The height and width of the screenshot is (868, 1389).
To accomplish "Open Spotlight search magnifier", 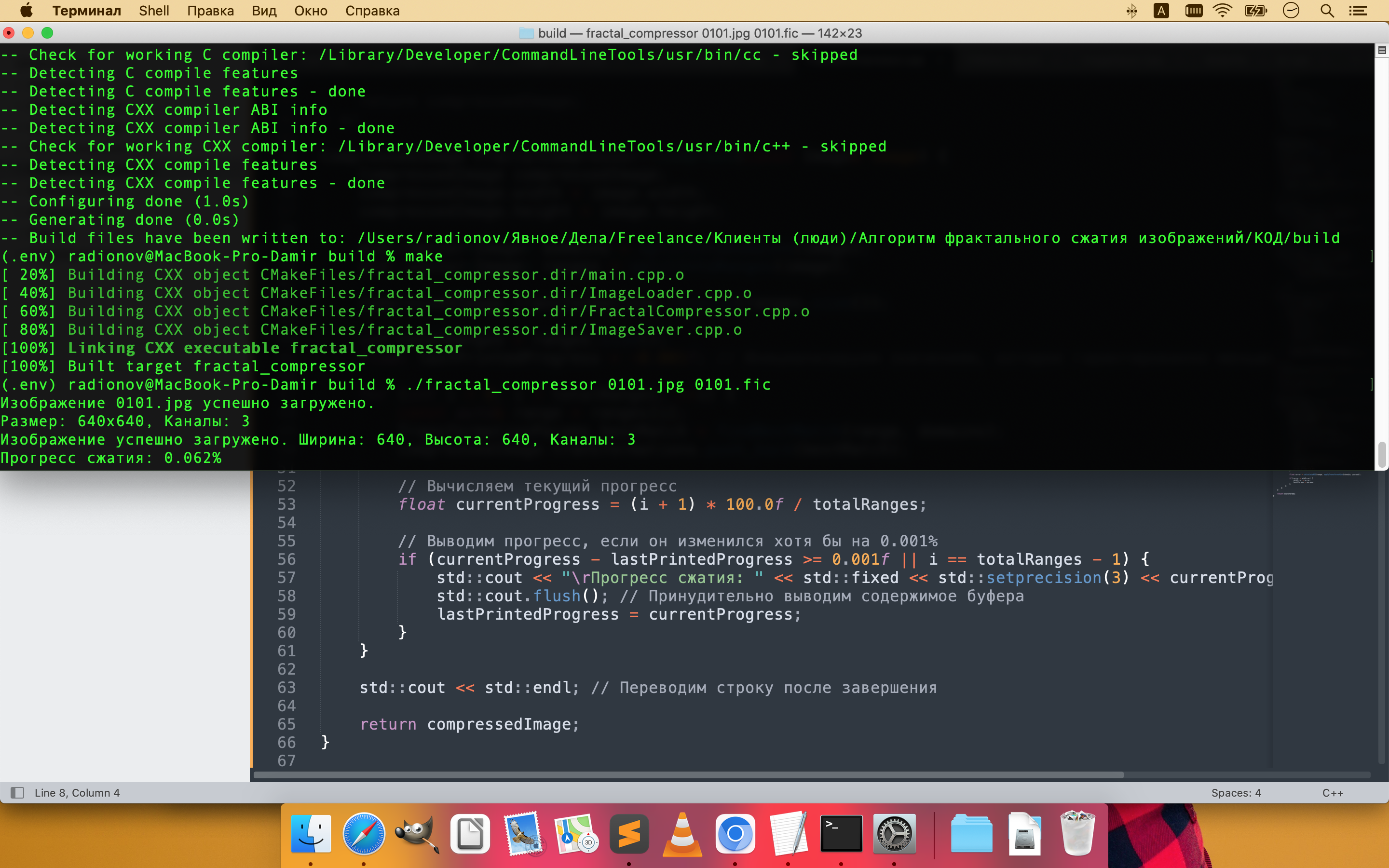I will tap(1326, 10).
